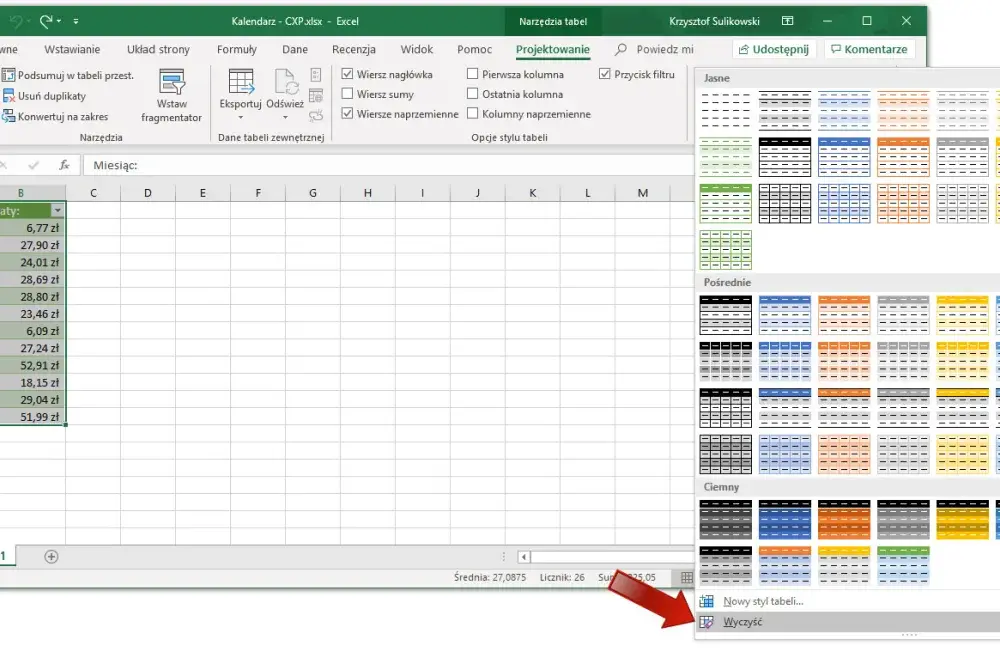Enable Ostatnia kolumna checkbox
Screen dimensions: 1000x652
pyautogui.click(x=473, y=94)
